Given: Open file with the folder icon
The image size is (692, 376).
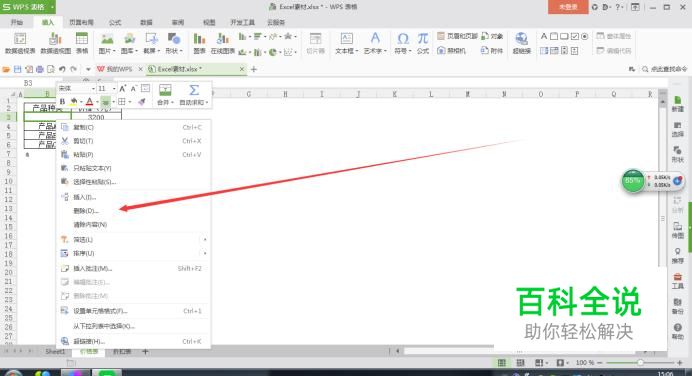Looking at the screenshot, I should 6,69.
